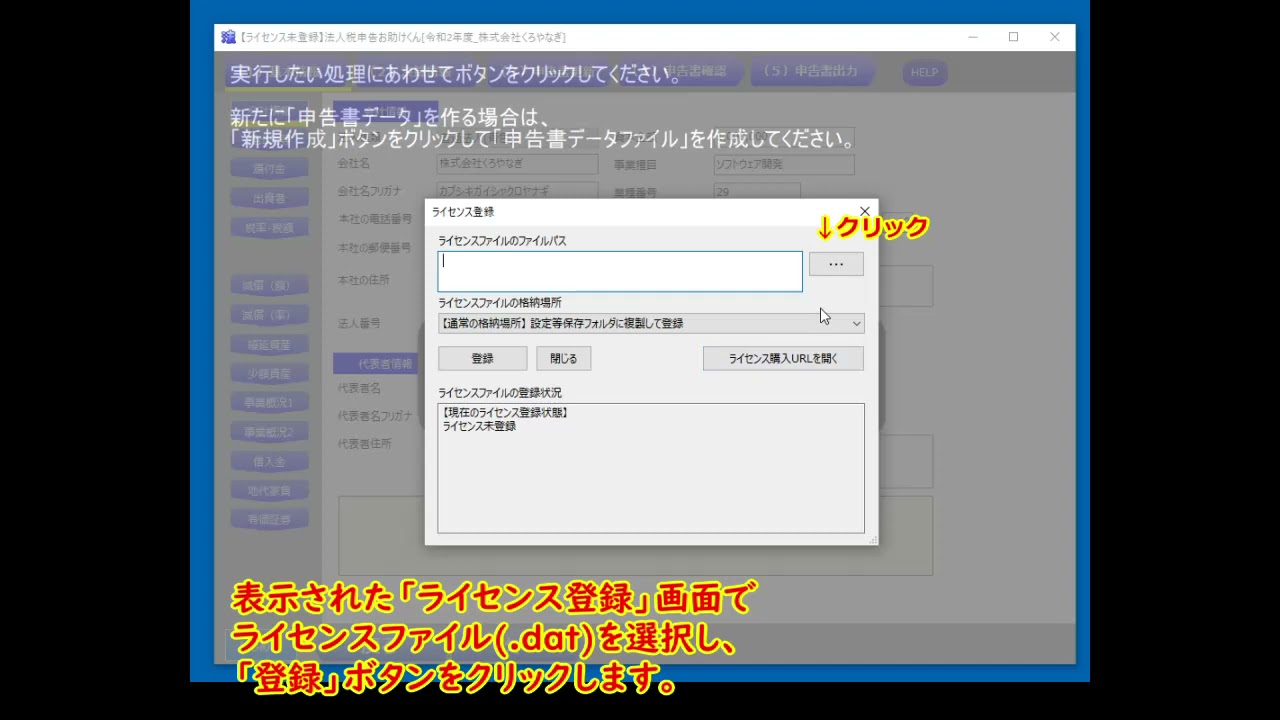Viewport: 1280px width, 720px height.
Task: Switch to the (5) 申告書出力 tab
Action: click(x=810, y=71)
